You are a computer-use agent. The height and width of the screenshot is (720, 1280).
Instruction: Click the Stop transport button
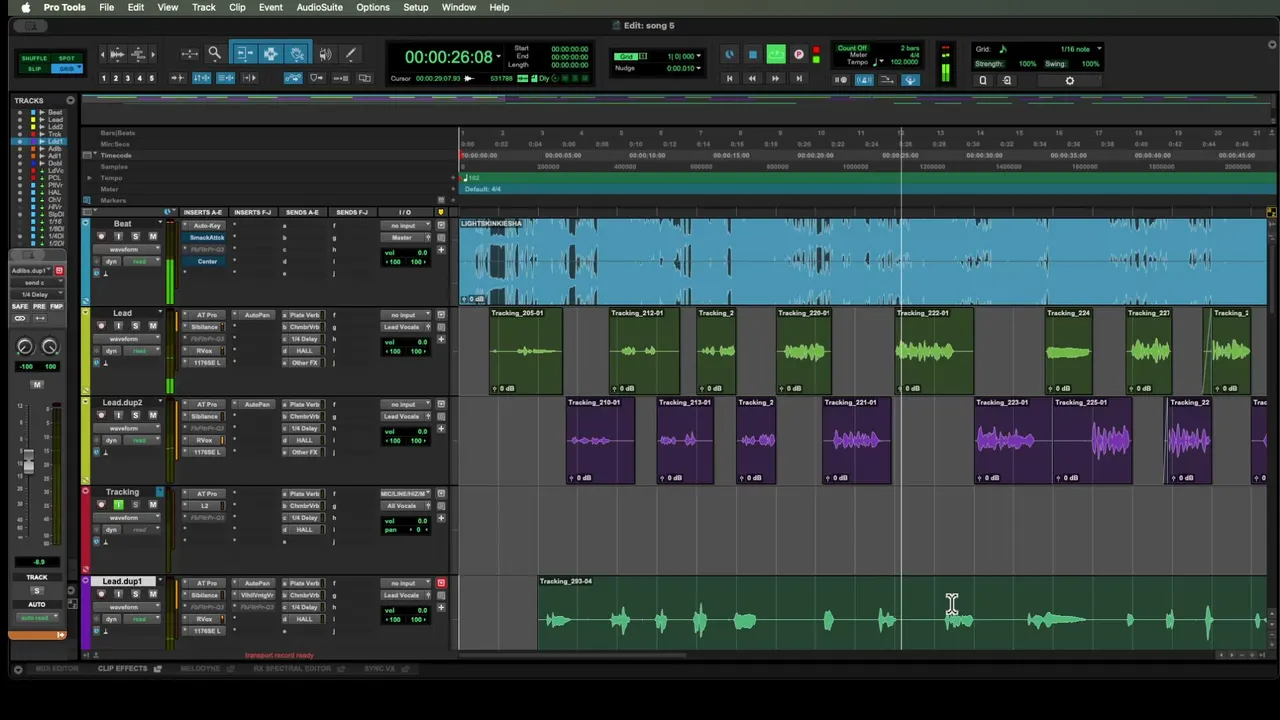pyautogui.click(x=753, y=55)
